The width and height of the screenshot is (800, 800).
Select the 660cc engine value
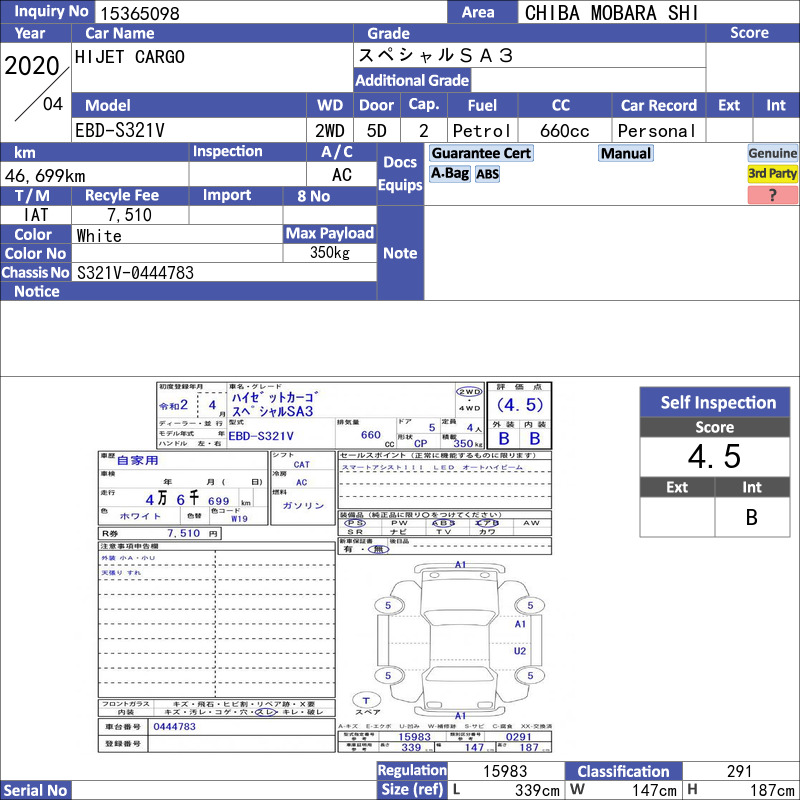pyautogui.click(x=564, y=131)
